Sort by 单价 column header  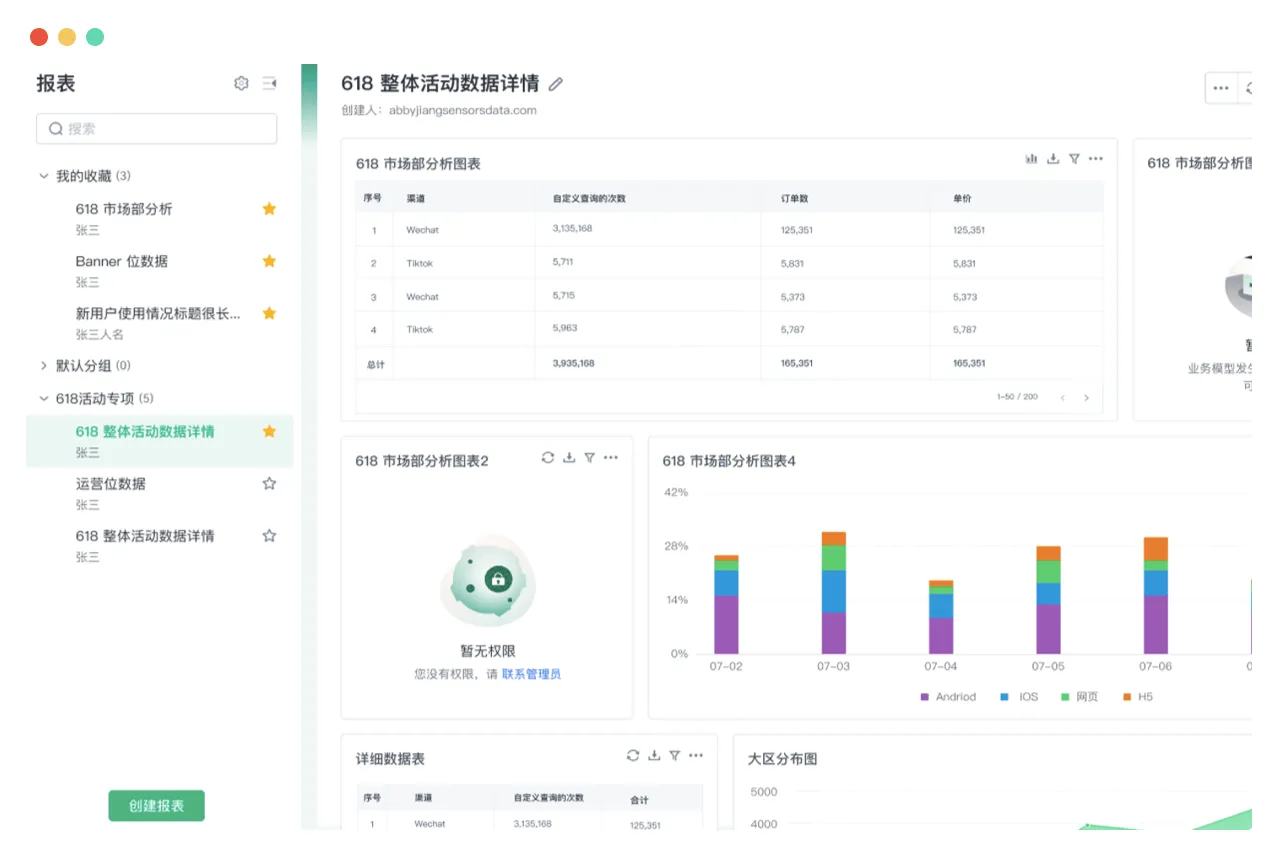(x=962, y=198)
